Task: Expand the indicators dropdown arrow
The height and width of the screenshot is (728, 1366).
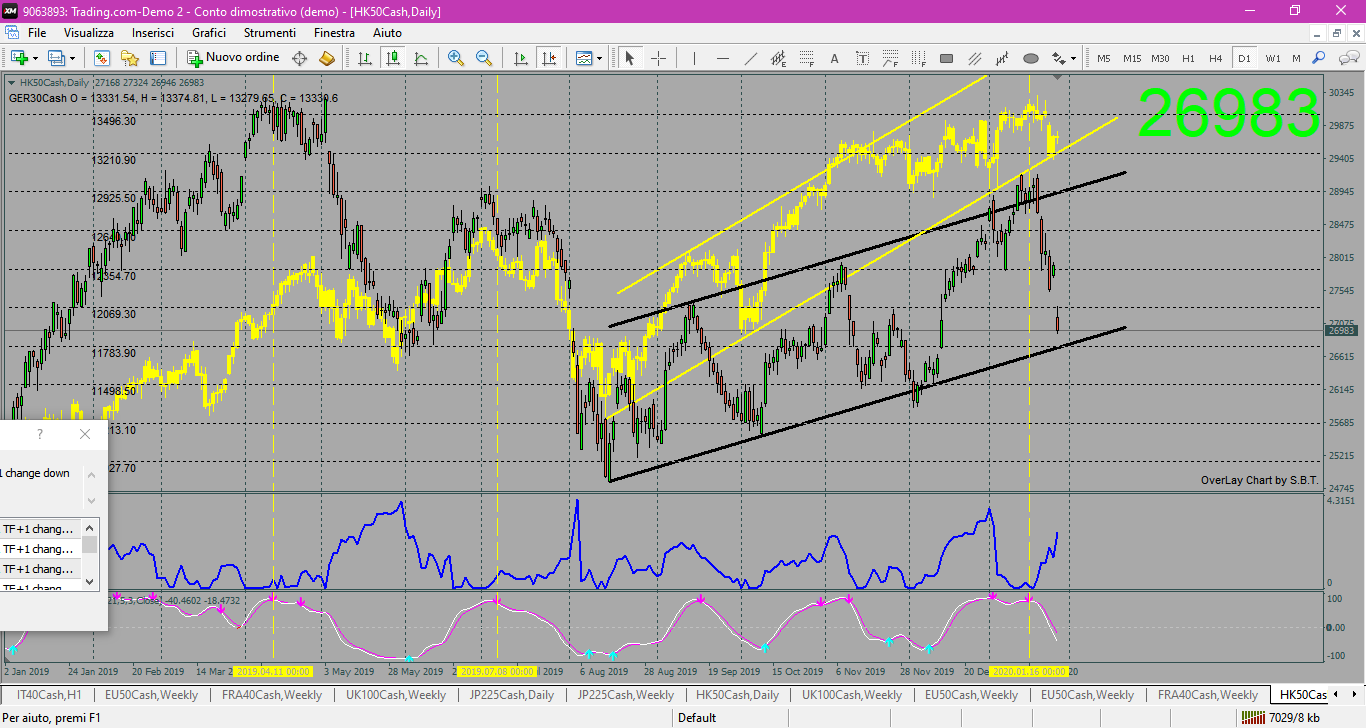Action: (x=599, y=58)
